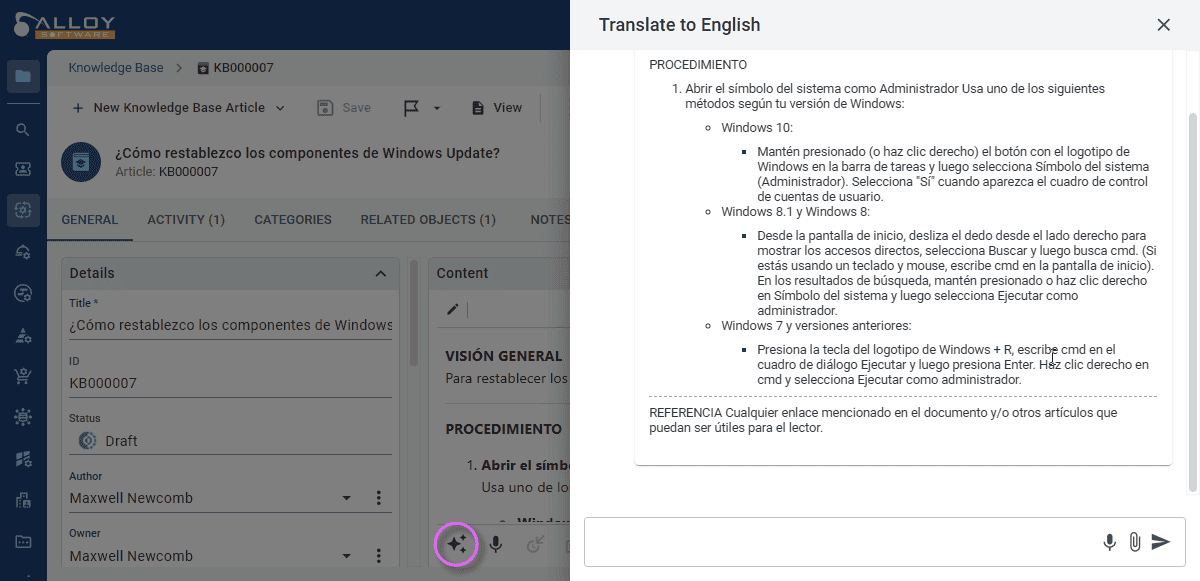Click the ID field showing KB000007
Image resolution: width=1200 pixels, height=581 pixels.
click(x=232, y=383)
